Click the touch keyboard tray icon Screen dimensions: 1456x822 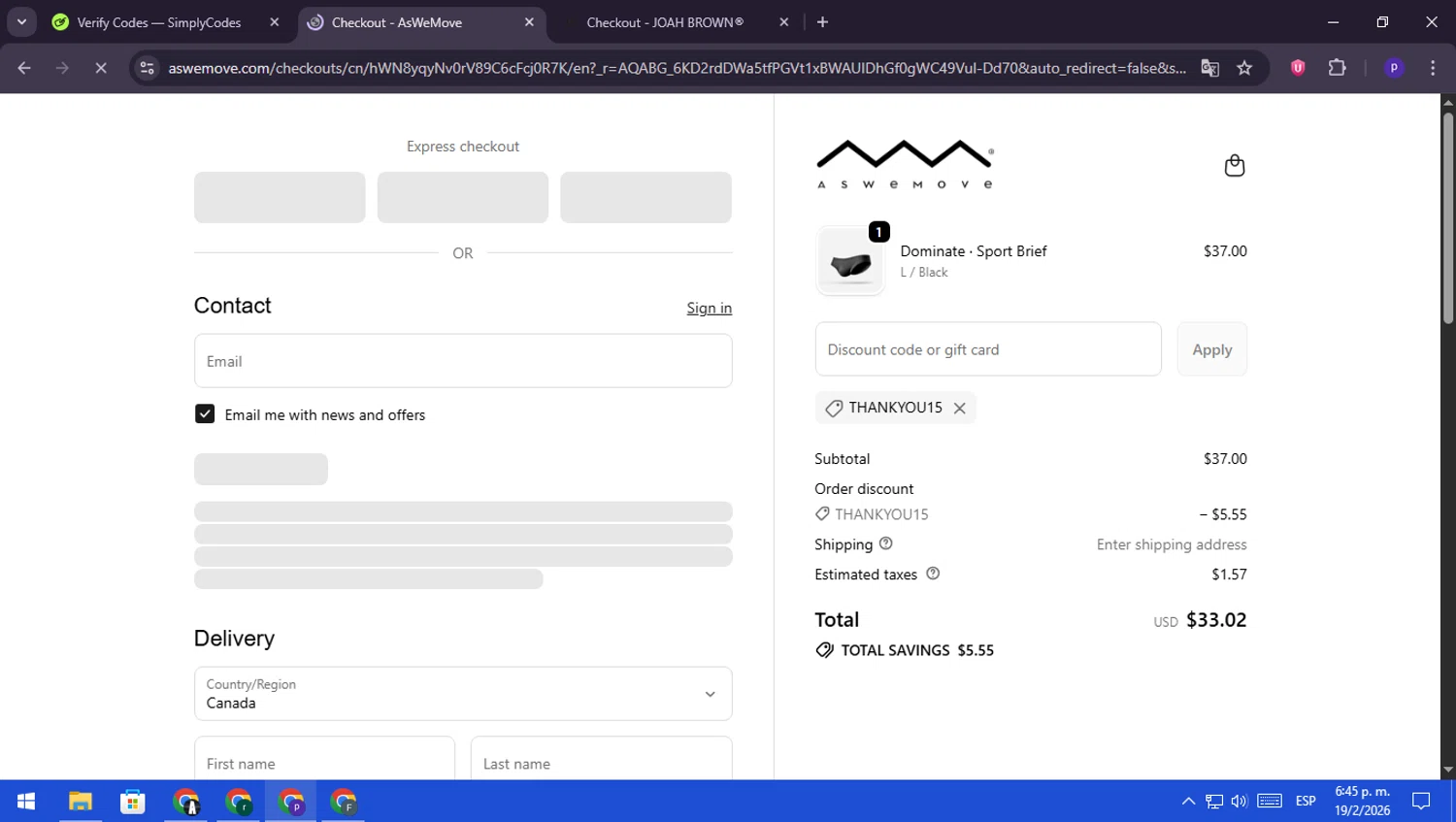(1270, 801)
